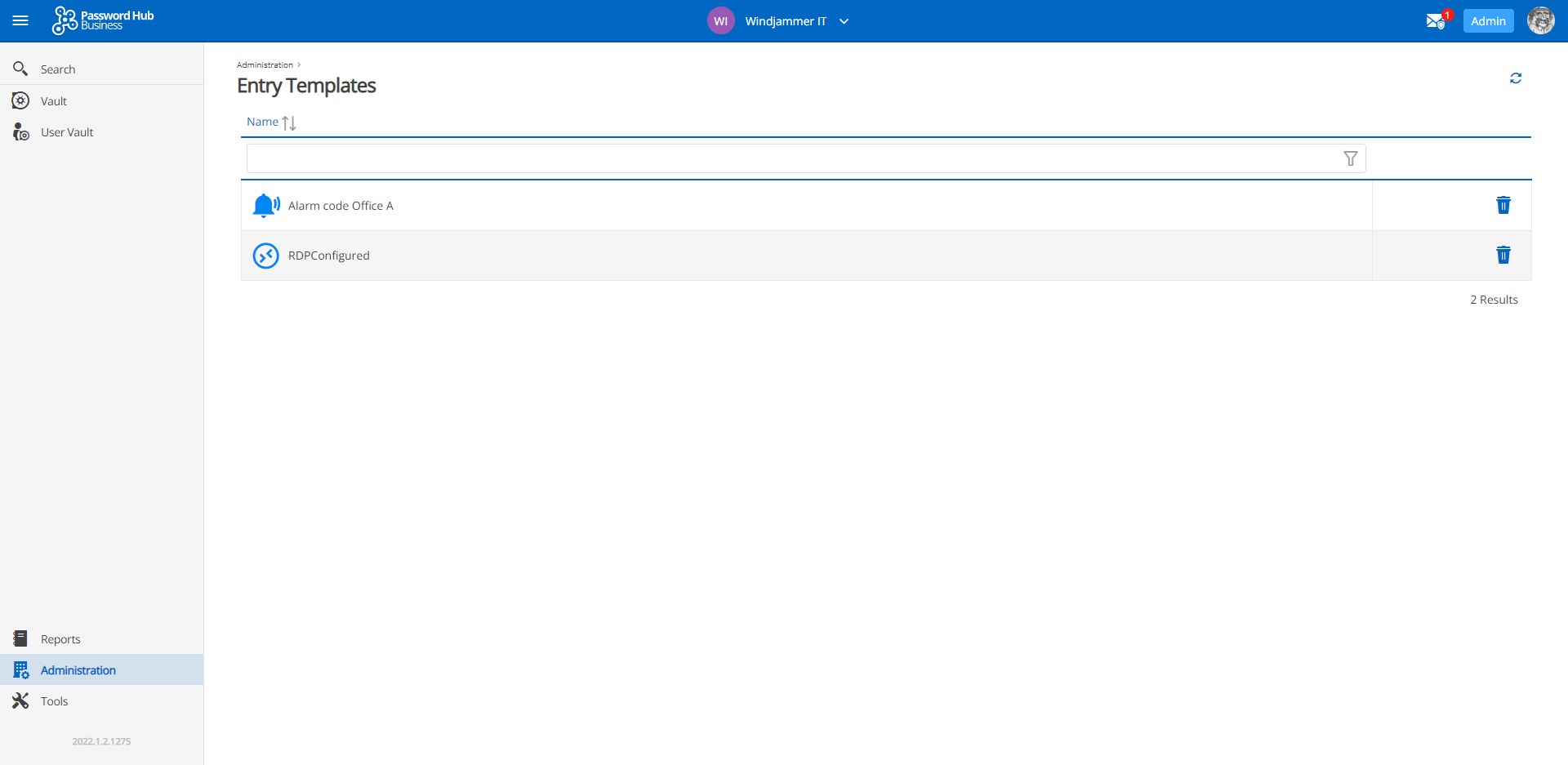1568x765 pixels.
Task: Open the hamburger navigation menu
Action: (21, 20)
